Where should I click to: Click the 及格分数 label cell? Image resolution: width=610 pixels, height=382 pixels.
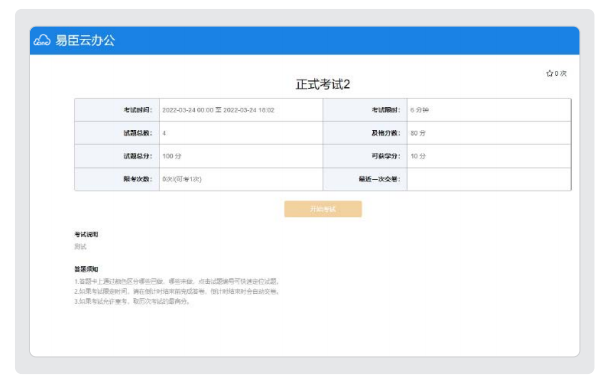click(365, 133)
